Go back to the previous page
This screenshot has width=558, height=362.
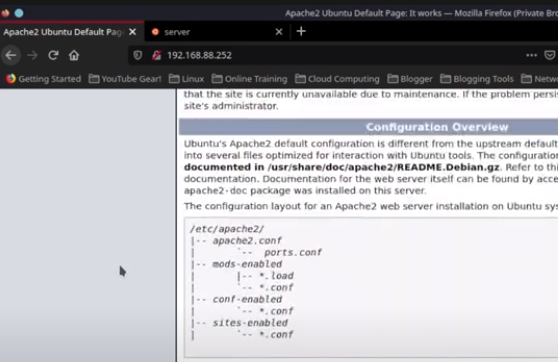coord(11,55)
